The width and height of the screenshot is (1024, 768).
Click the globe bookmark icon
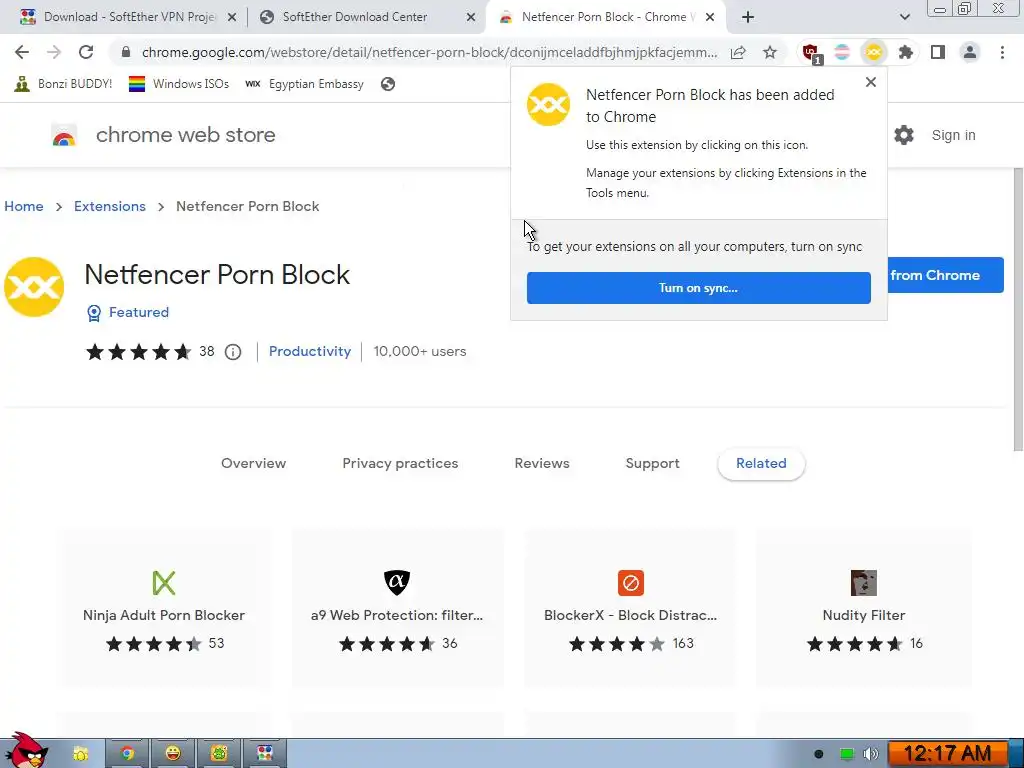pyautogui.click(x=388, y=84)
